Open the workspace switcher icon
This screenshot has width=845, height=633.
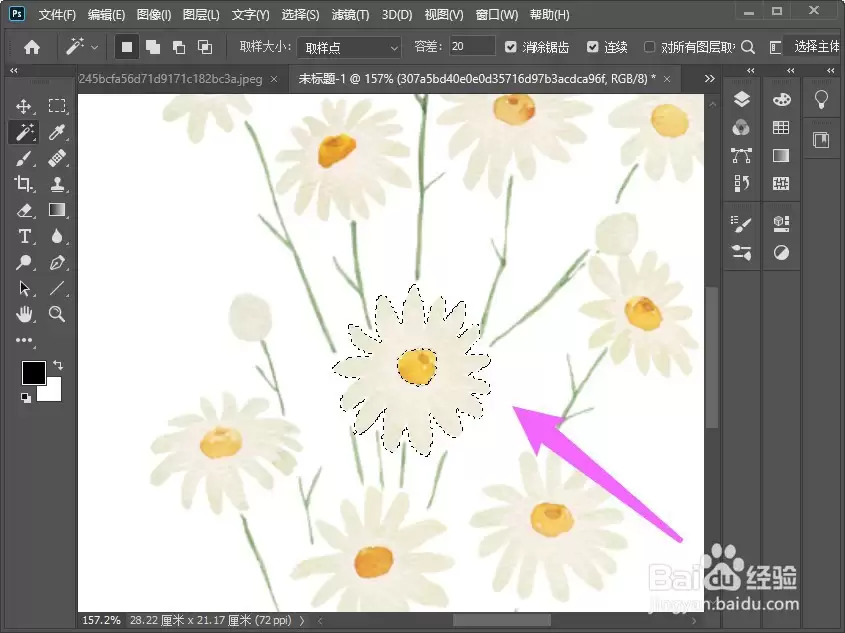[775, 47]
